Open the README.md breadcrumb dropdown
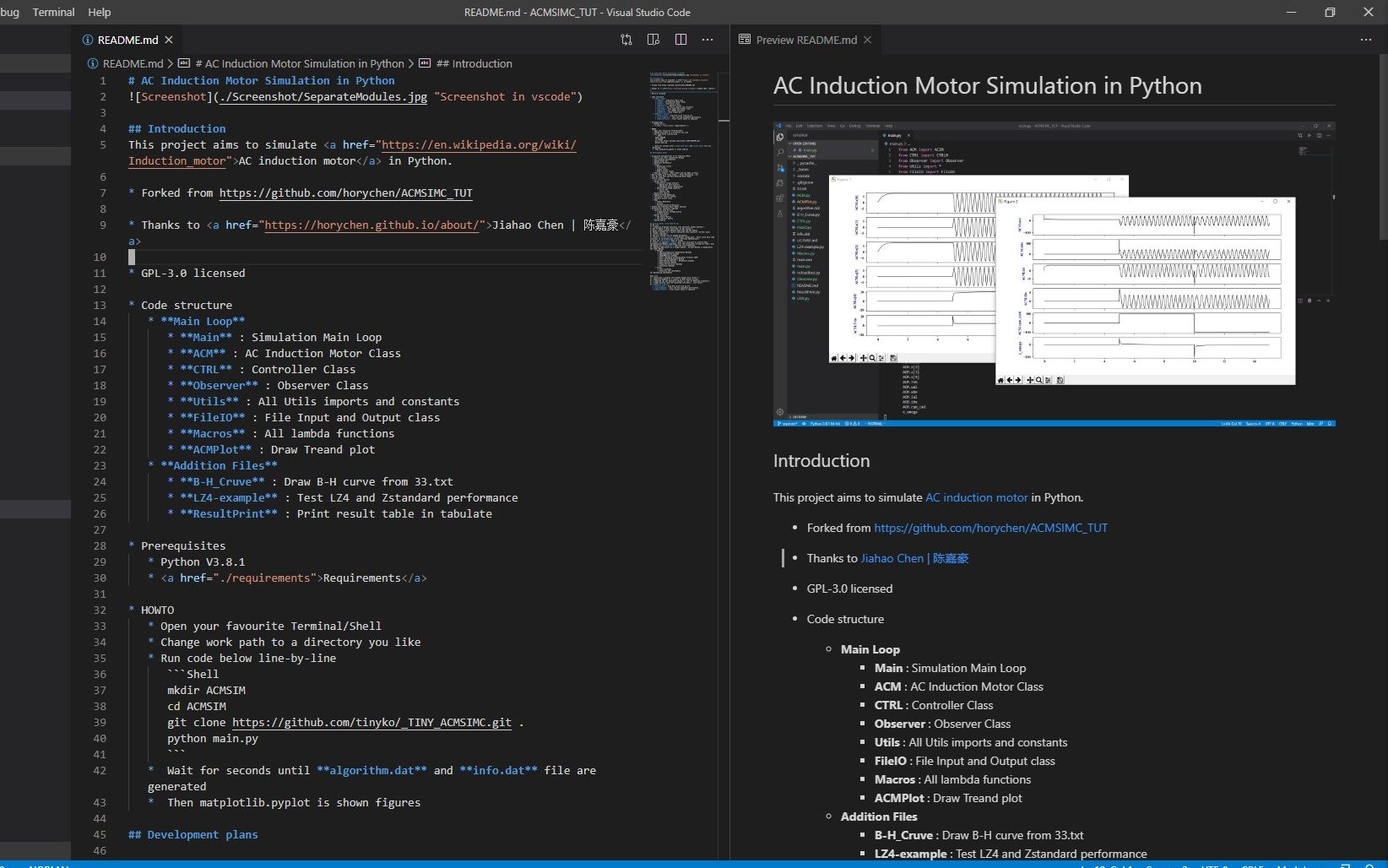 133,63
